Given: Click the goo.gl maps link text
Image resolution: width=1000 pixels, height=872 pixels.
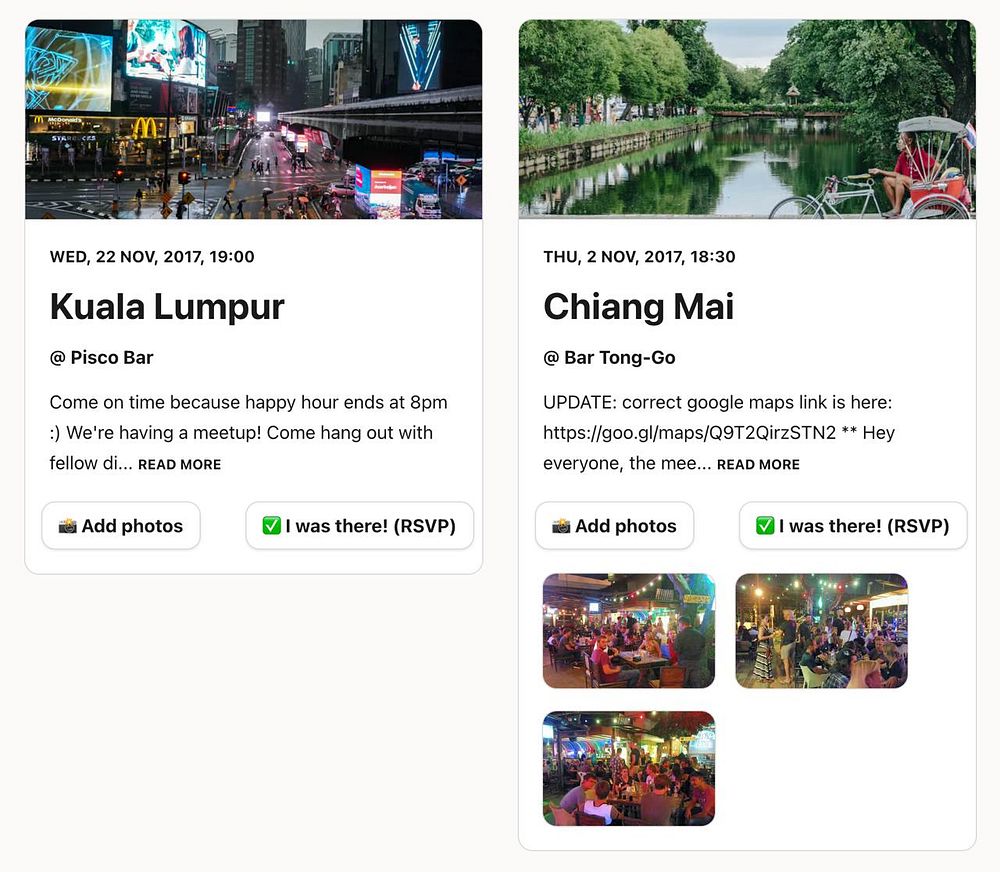Looking at the screenshot, I should 689,433.
